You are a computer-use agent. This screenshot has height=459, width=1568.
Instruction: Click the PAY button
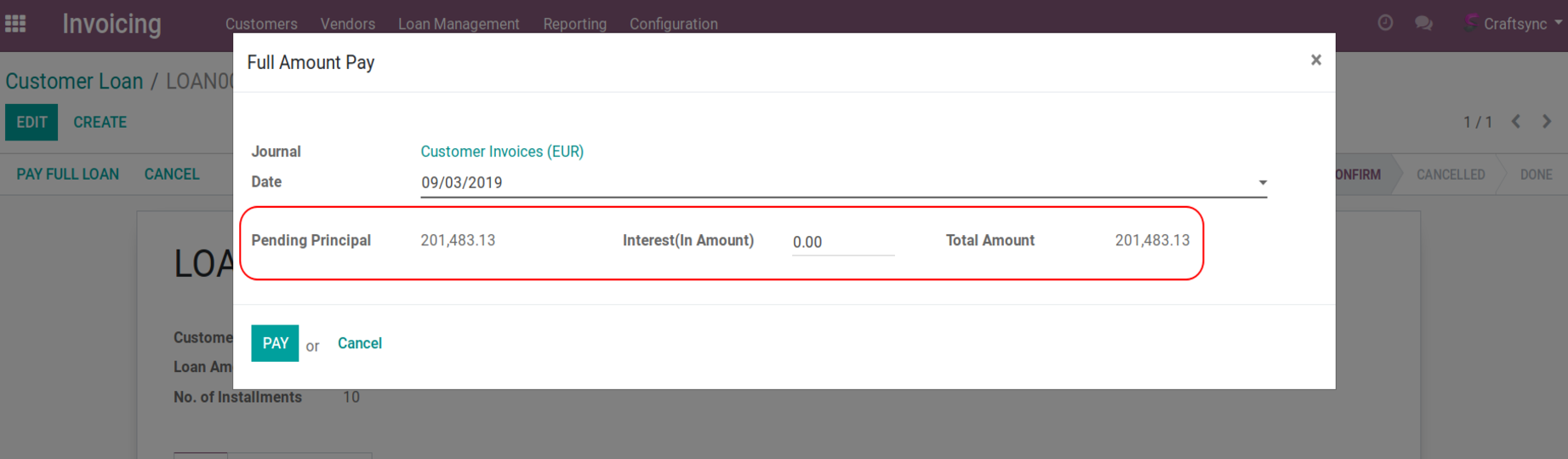(x=275, y=343)
